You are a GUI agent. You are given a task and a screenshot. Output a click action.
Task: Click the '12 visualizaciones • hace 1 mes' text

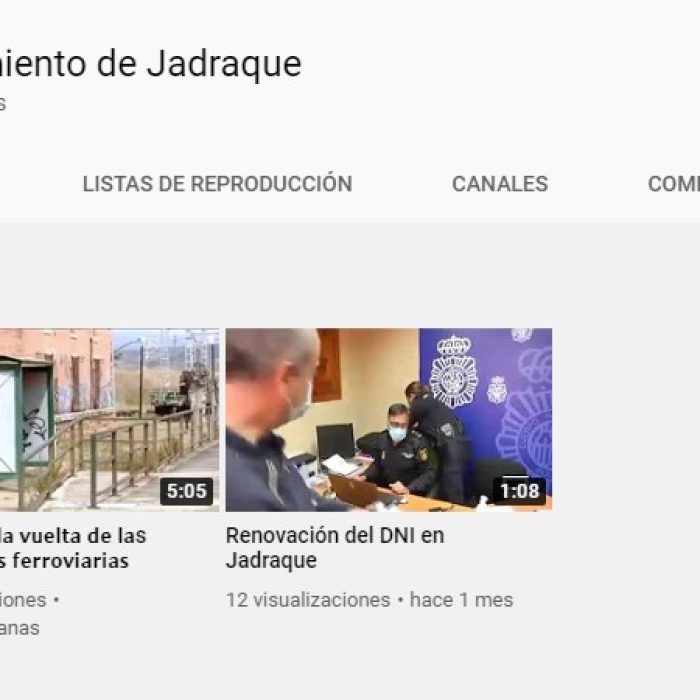(370, 600)
